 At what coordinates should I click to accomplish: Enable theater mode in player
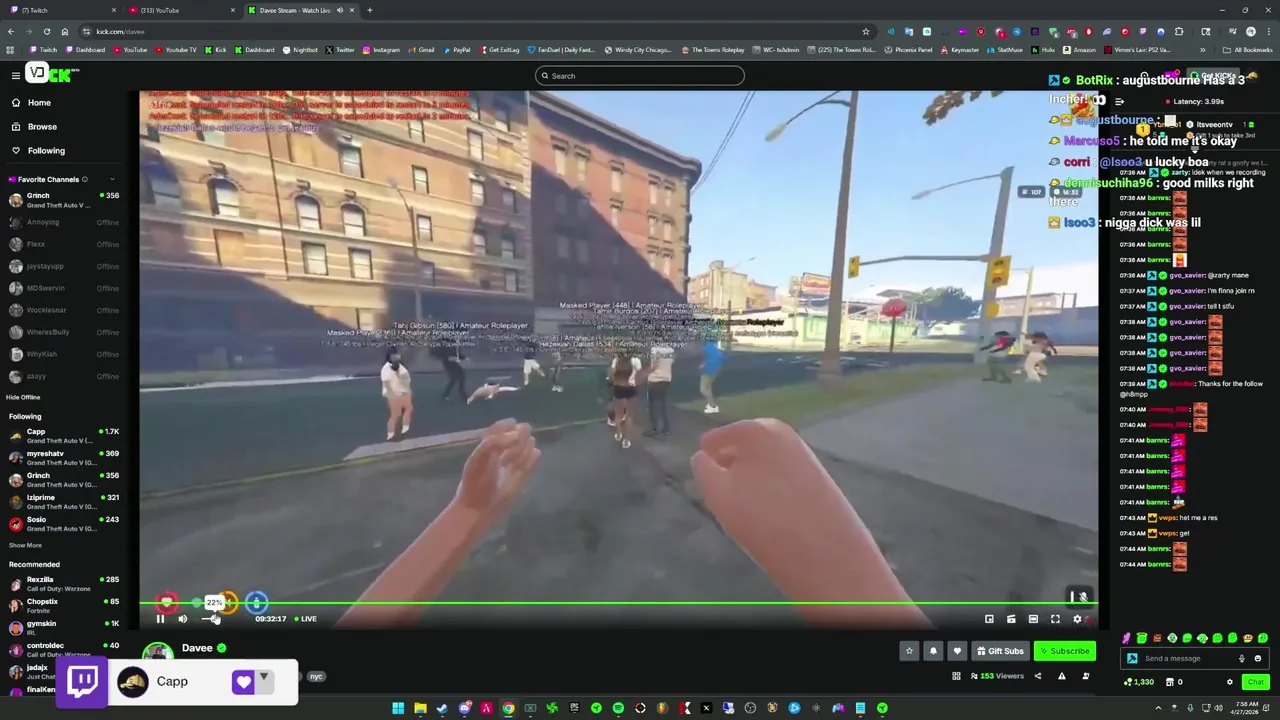1033,619
